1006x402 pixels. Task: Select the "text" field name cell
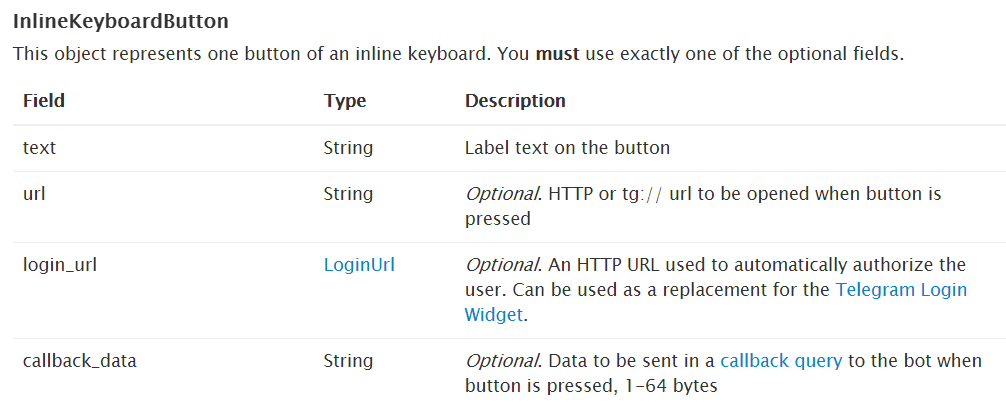[40, 148]
